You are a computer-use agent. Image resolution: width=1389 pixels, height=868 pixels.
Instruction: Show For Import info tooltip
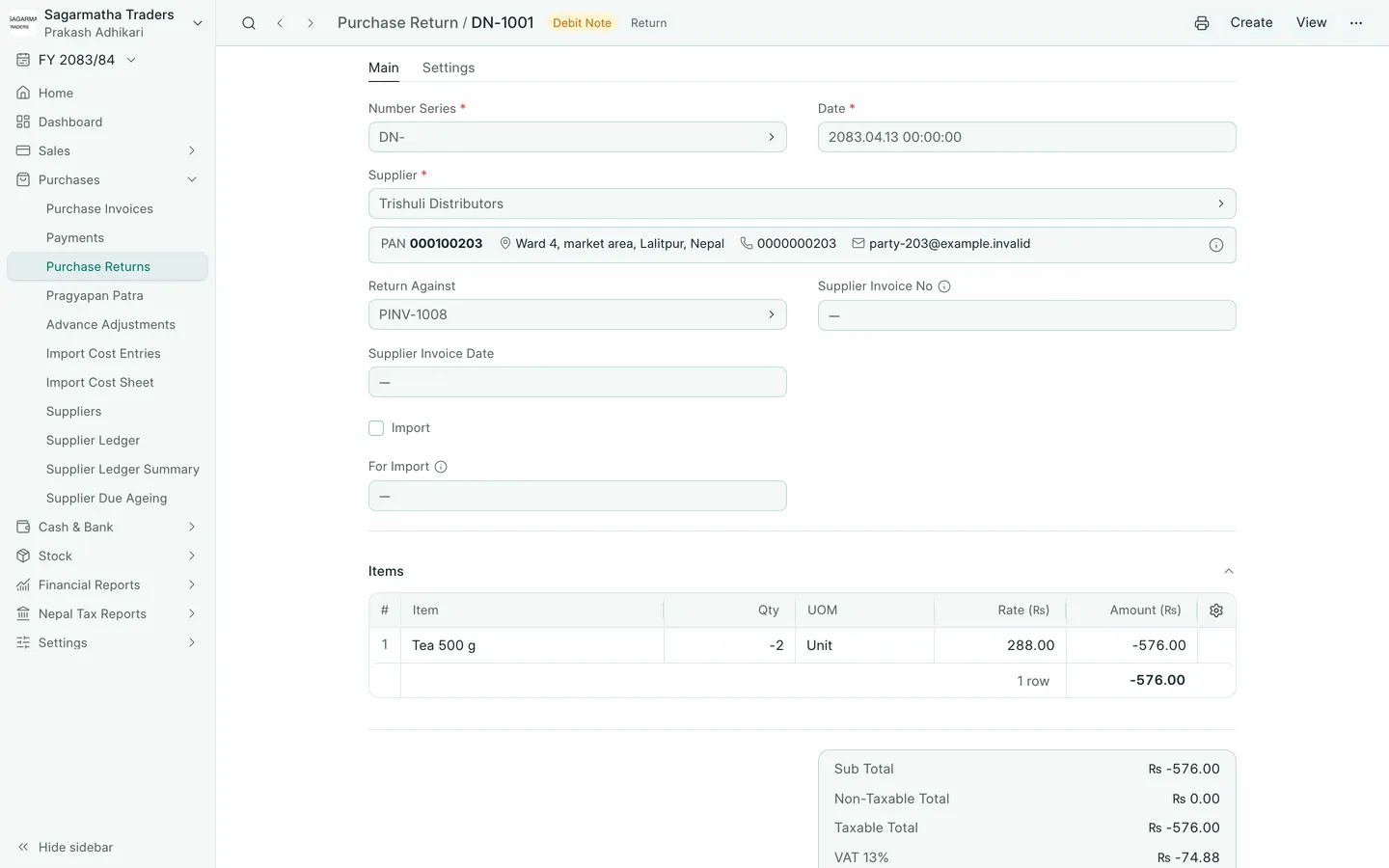click(x=441, y=467)
